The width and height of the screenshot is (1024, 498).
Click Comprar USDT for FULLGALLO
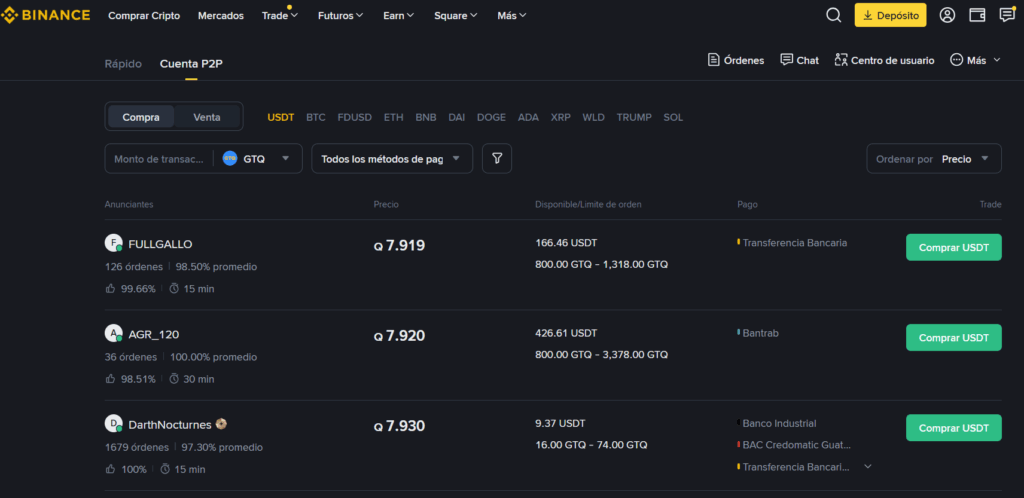click(x=953, y=247)
